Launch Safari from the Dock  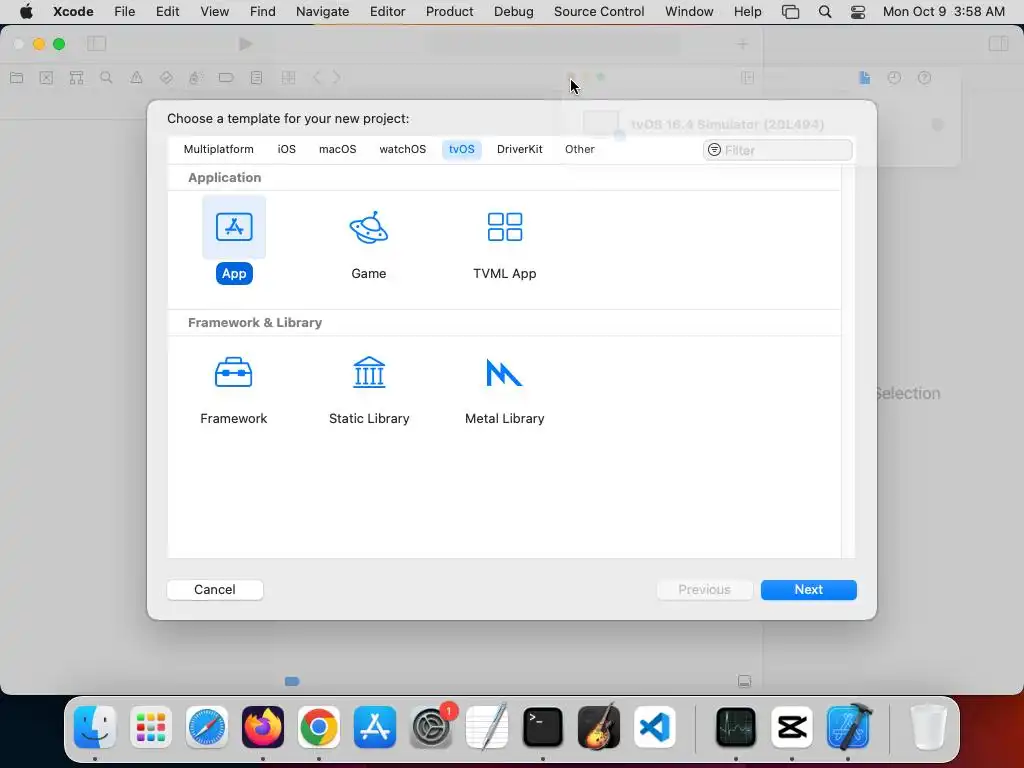[206, 727]
